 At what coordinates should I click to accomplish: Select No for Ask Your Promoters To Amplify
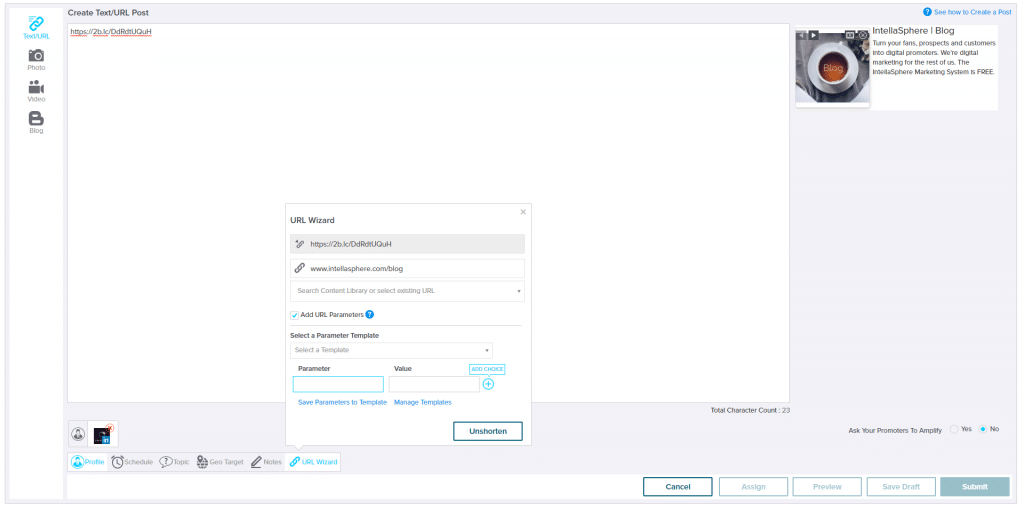(982, 429)
